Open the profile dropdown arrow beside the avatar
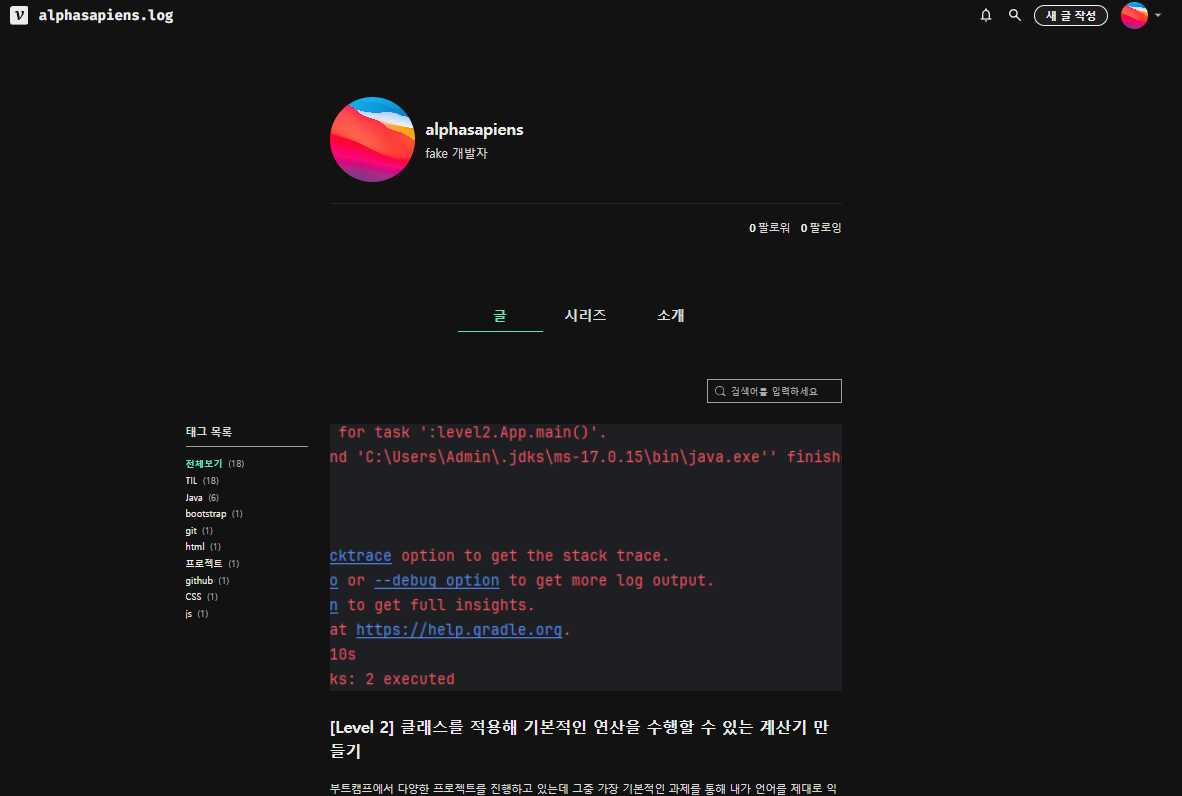Viewport: 1182px width, 796px height. tap(1156, 15)
